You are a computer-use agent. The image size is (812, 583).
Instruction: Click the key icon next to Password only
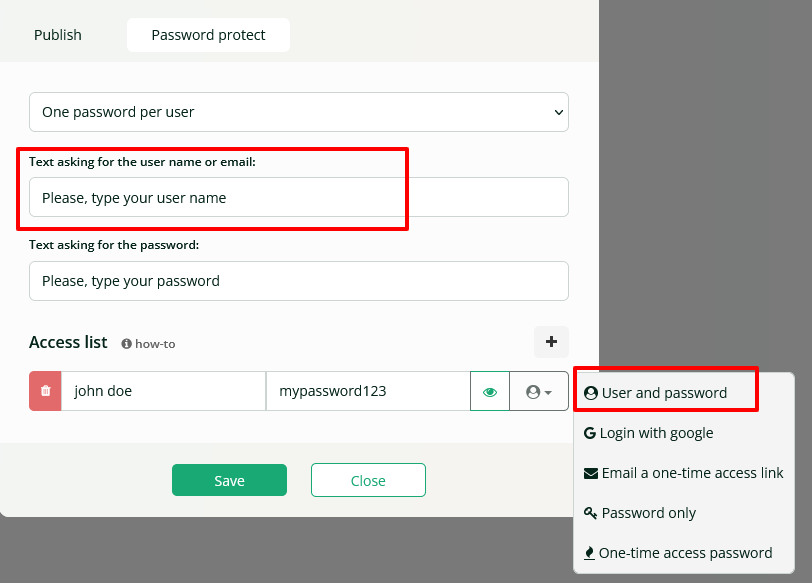(591, 512)
